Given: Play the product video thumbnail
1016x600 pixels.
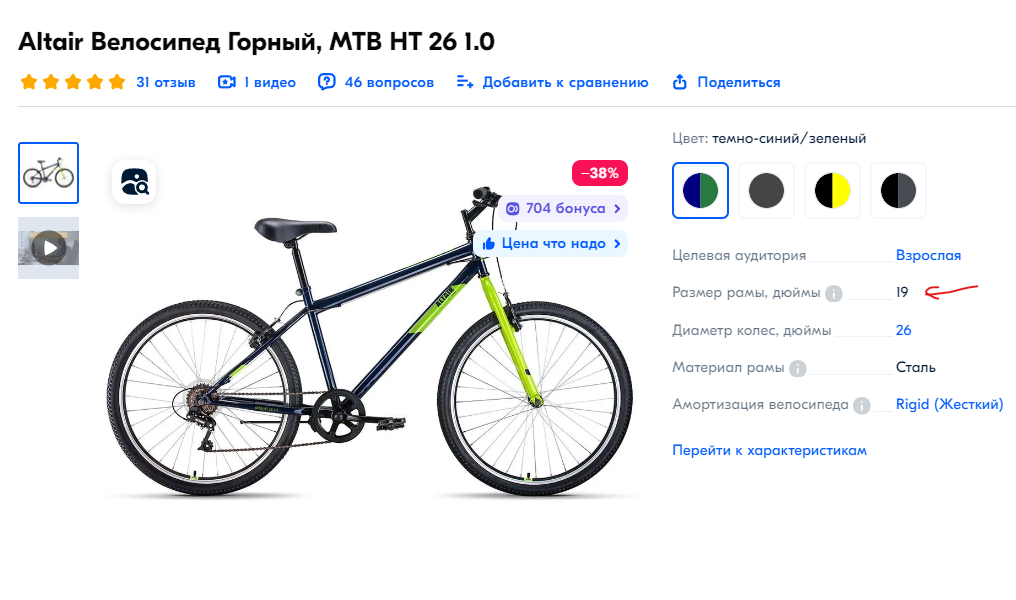Looking at the screenshot, I should coord(49,248).
